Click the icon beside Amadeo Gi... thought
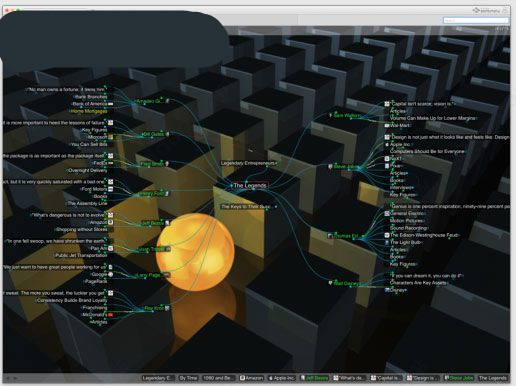Screen dimensions: 516x386 168,101
